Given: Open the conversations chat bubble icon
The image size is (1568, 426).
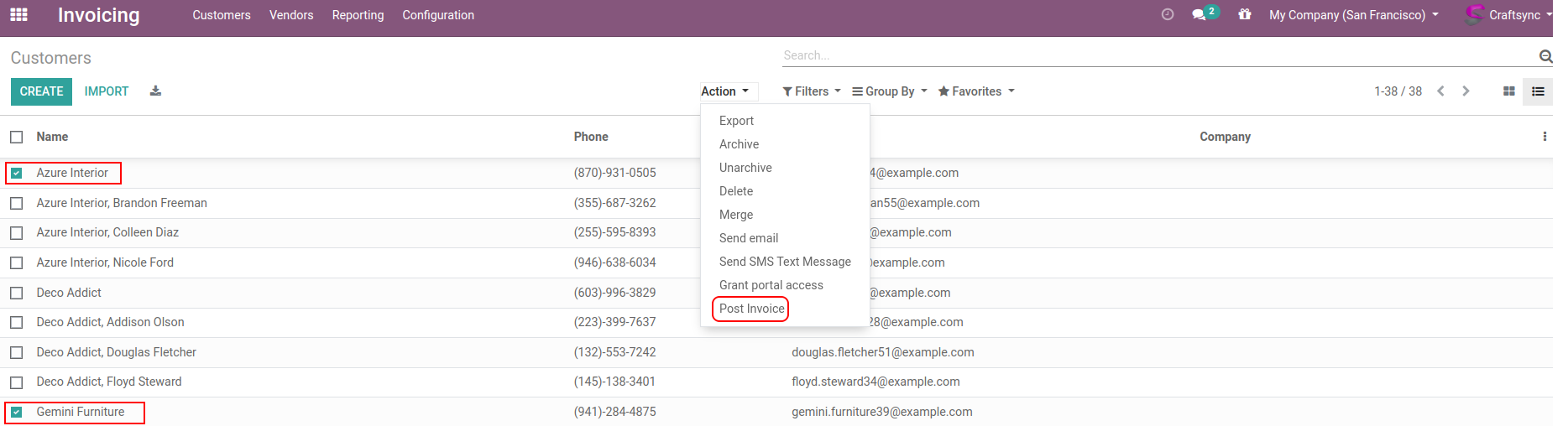Looking at the screenshot, I should point(1199,14).
